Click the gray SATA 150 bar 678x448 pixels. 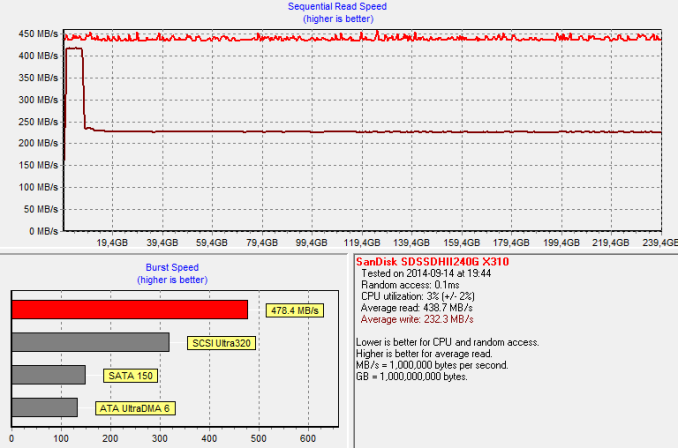tap(48, 375)
